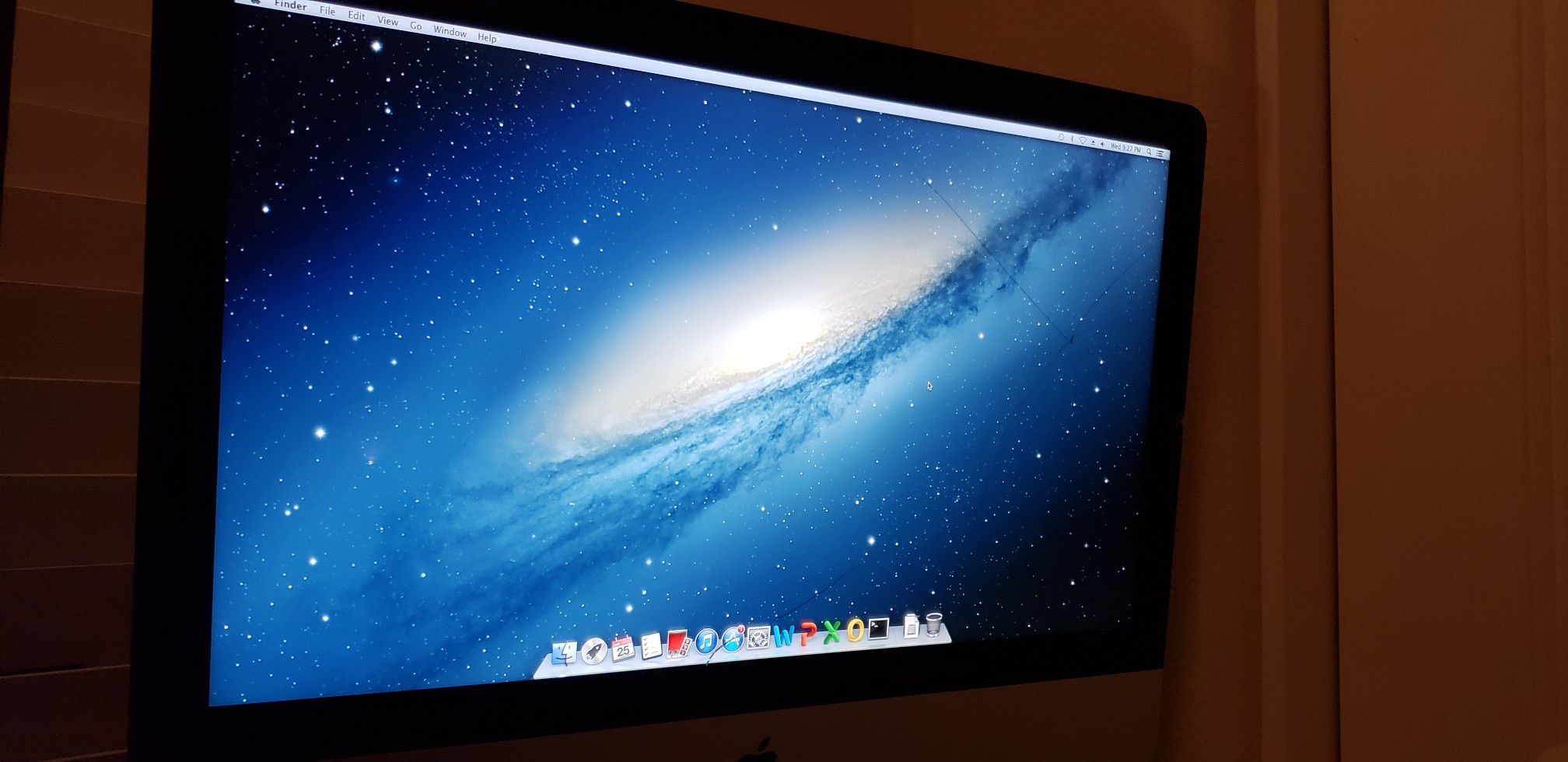Open the Edit menu
This screenshot has width=1568, height=762.
(x=356, y=16)
